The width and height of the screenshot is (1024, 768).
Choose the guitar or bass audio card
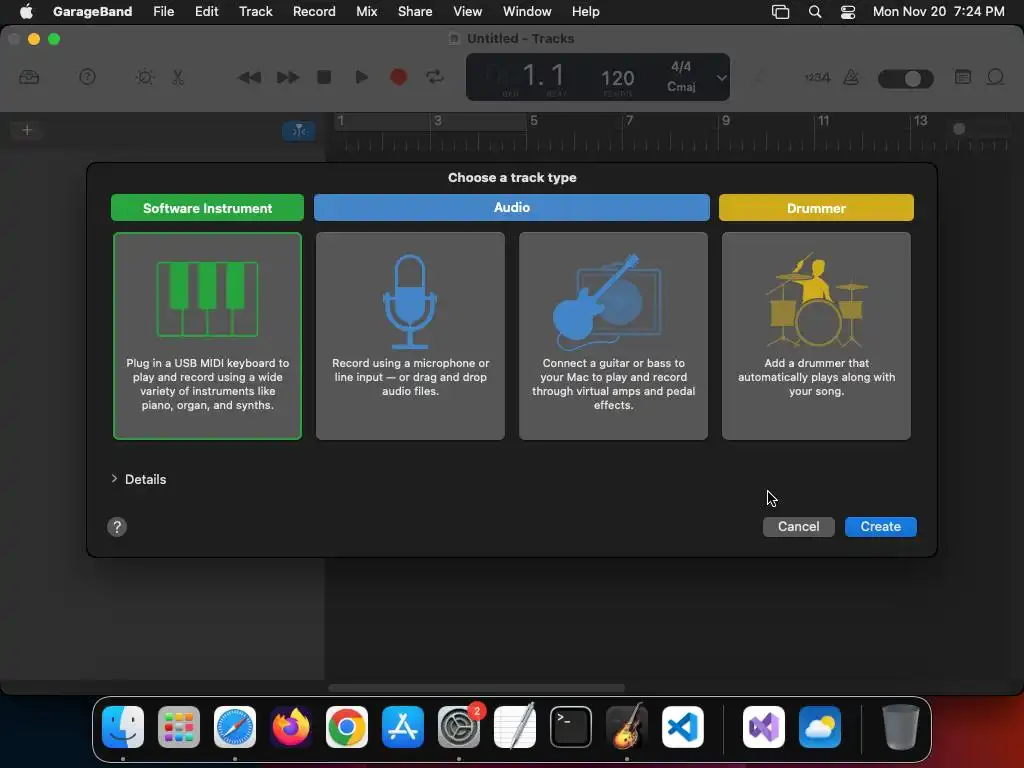(x=613, y=336)
